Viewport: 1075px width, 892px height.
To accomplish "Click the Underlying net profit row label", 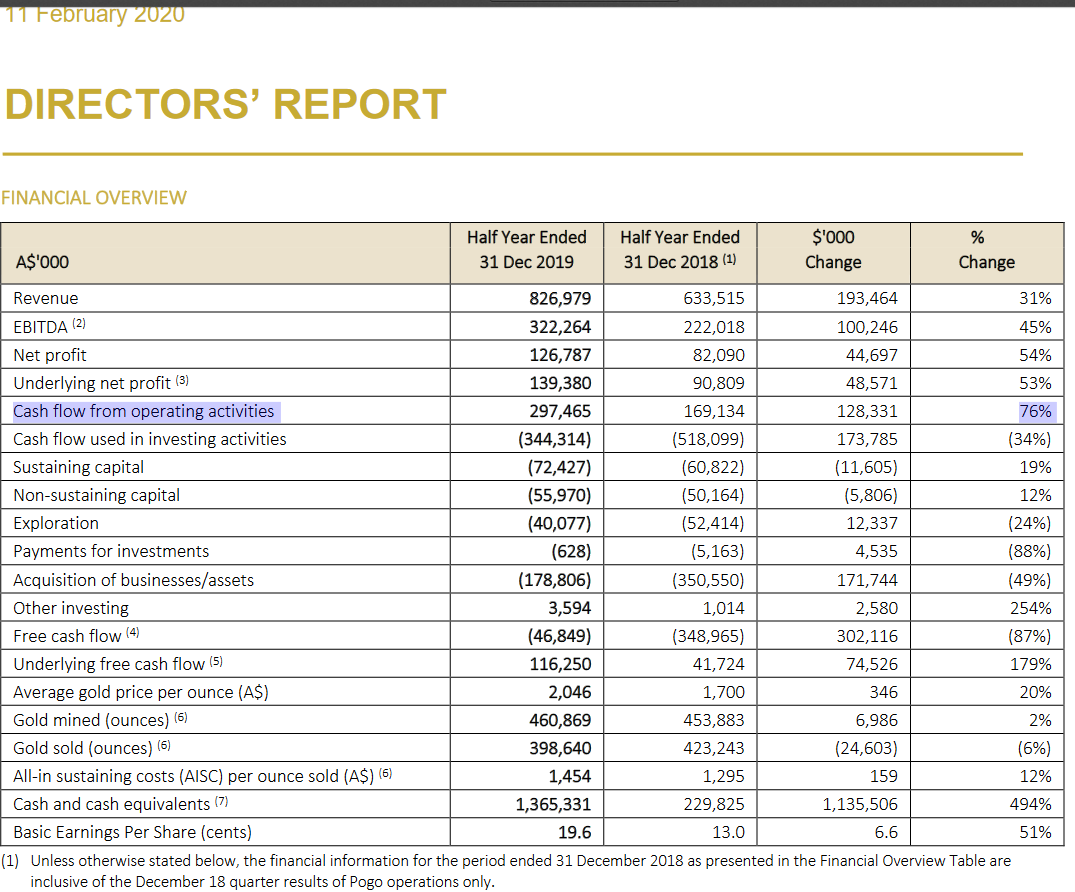I will [92, 383].
